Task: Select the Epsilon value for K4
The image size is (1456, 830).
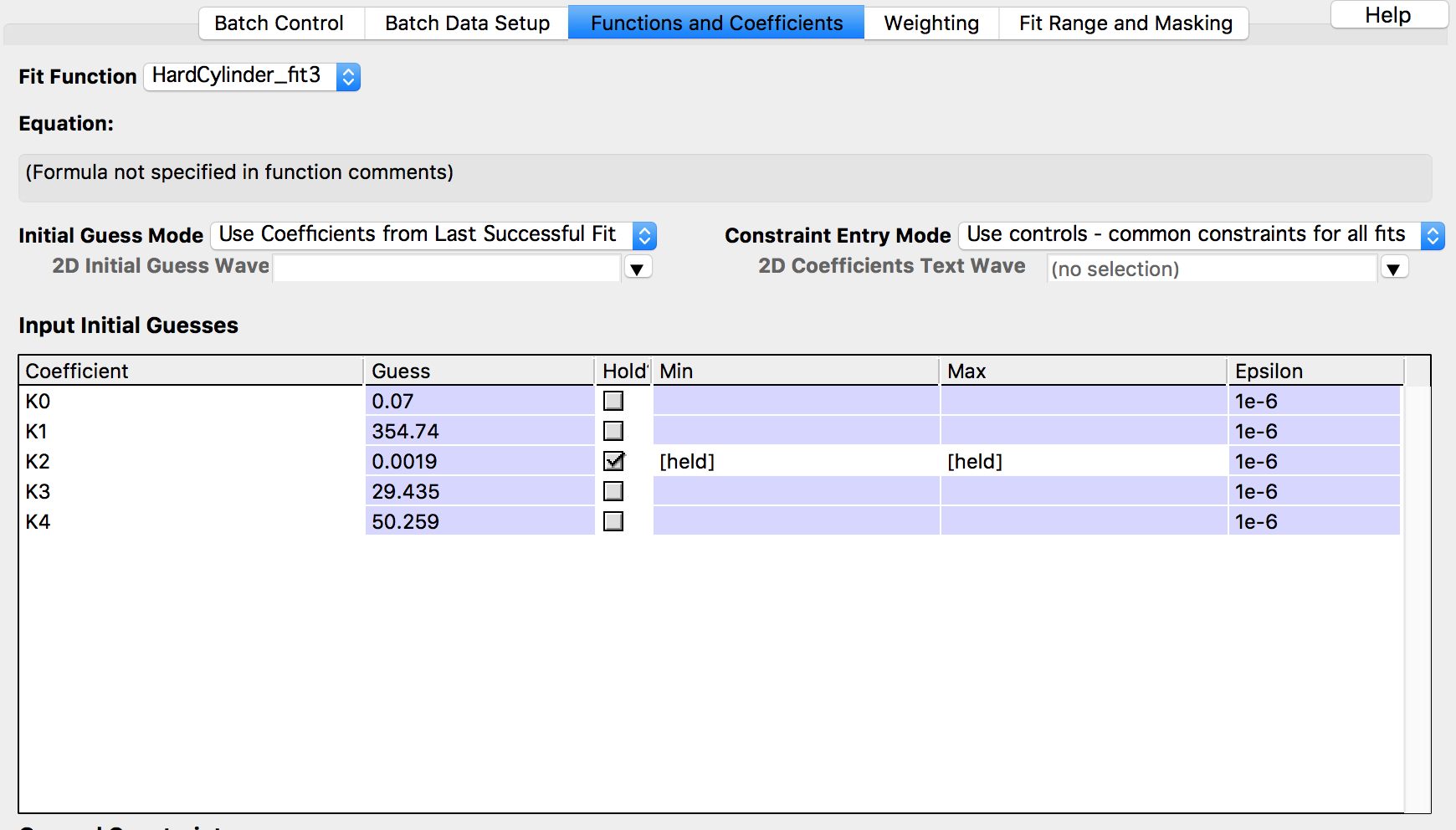Action: point(1315,521)
